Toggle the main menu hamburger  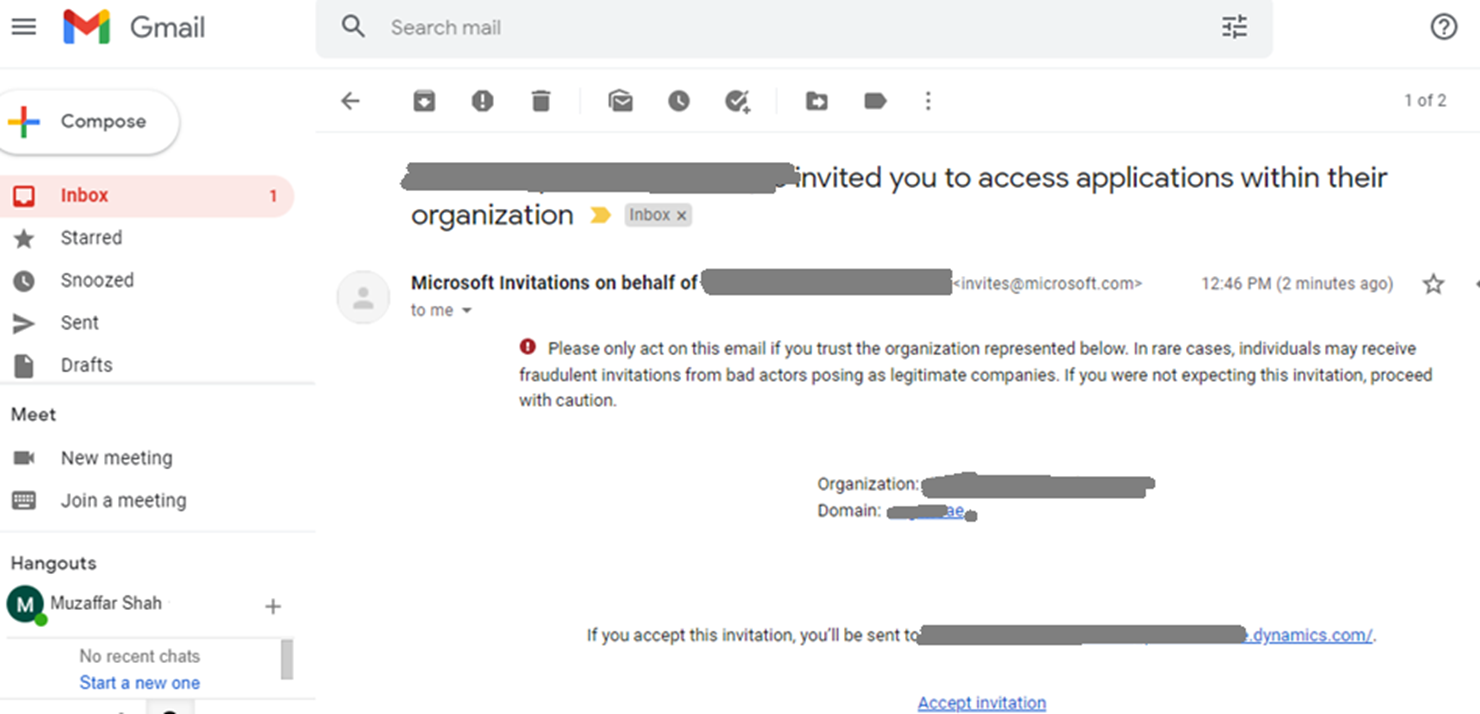tap(24, 27)
